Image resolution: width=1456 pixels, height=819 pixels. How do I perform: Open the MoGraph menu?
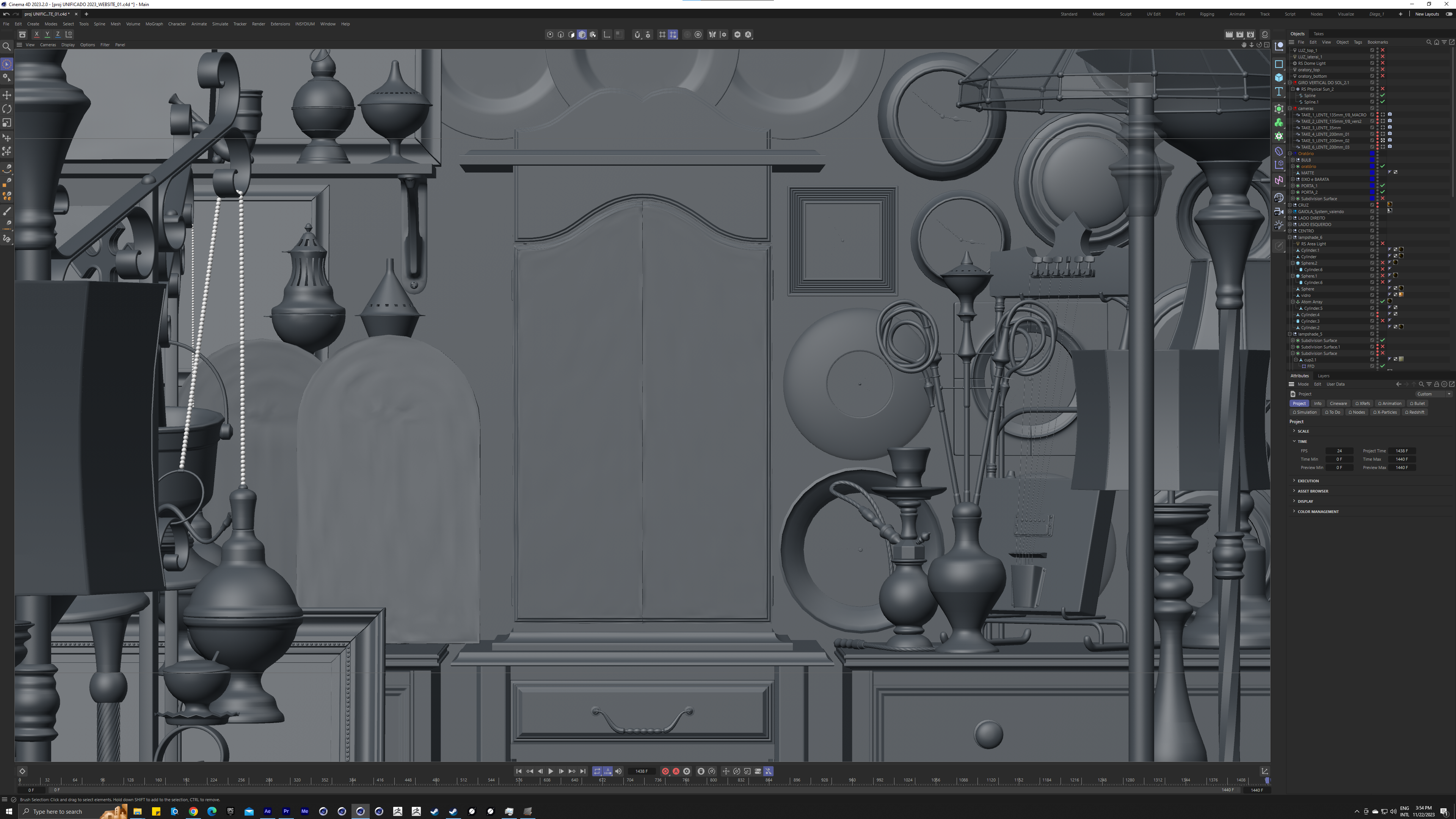point(154,24)
